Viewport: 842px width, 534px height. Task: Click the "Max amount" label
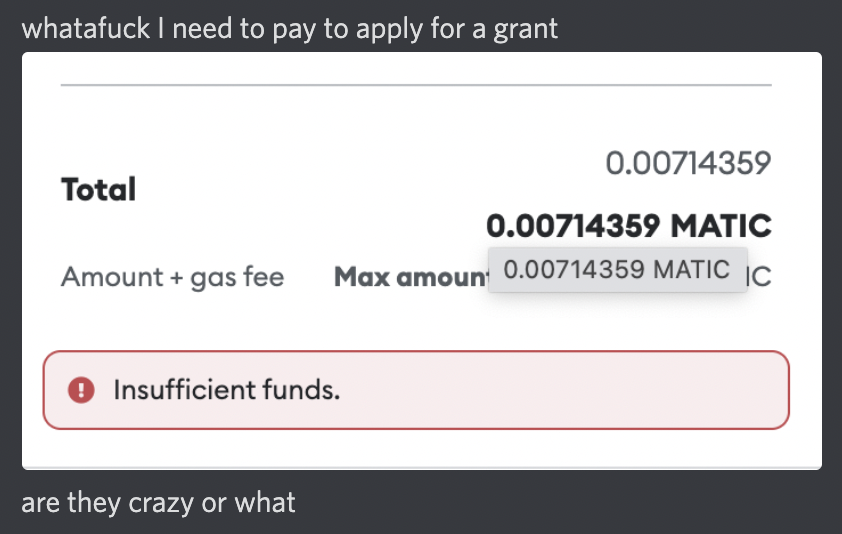(x=408, y=277)
